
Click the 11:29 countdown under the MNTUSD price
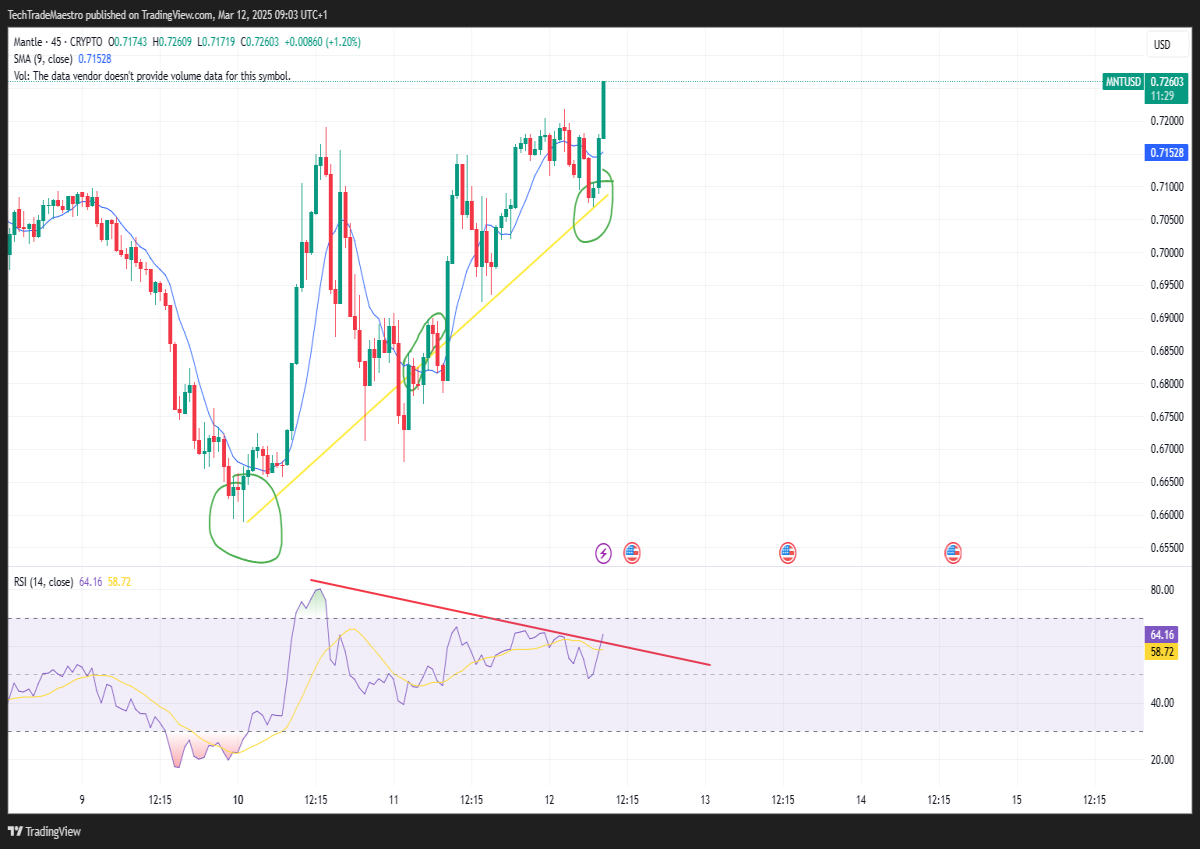click(x=1162, y=96)
